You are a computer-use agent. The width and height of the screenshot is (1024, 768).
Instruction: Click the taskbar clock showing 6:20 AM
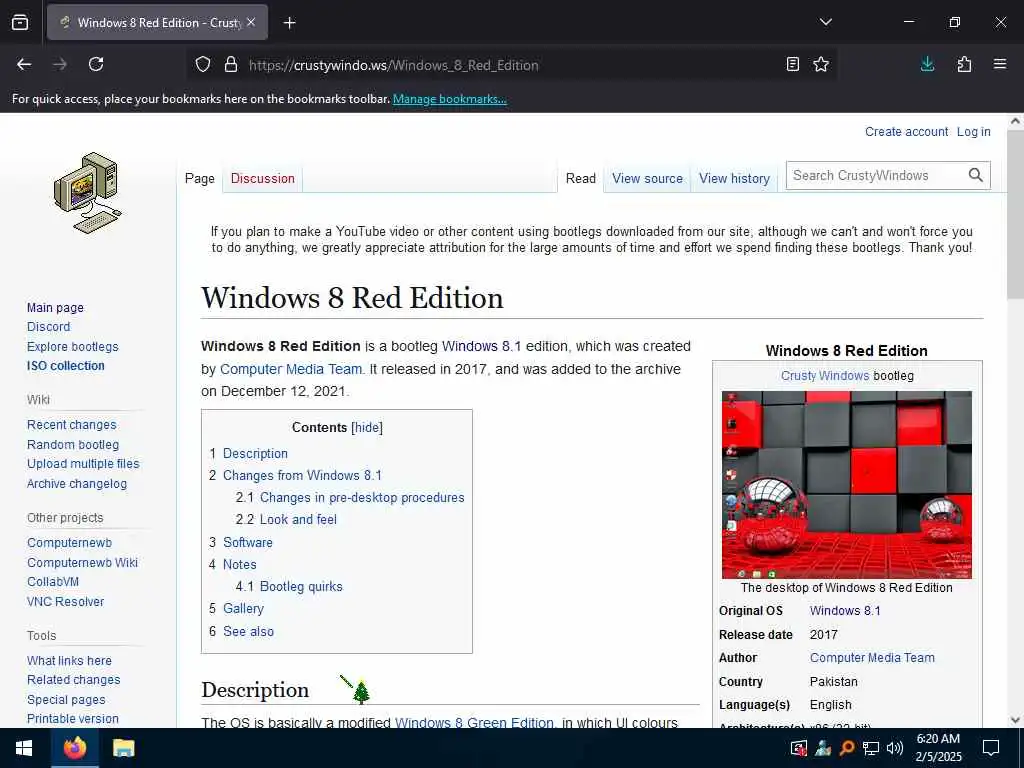point(938,748)
